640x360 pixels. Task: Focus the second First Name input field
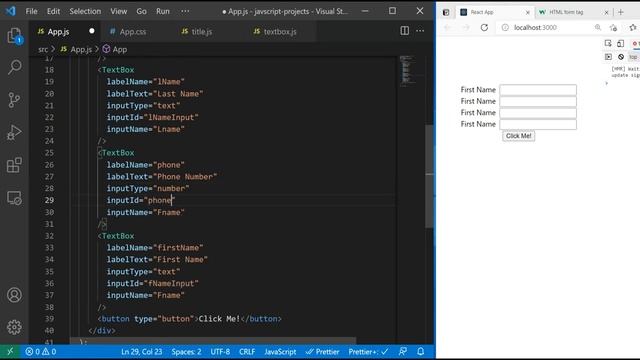click(538, 101)
